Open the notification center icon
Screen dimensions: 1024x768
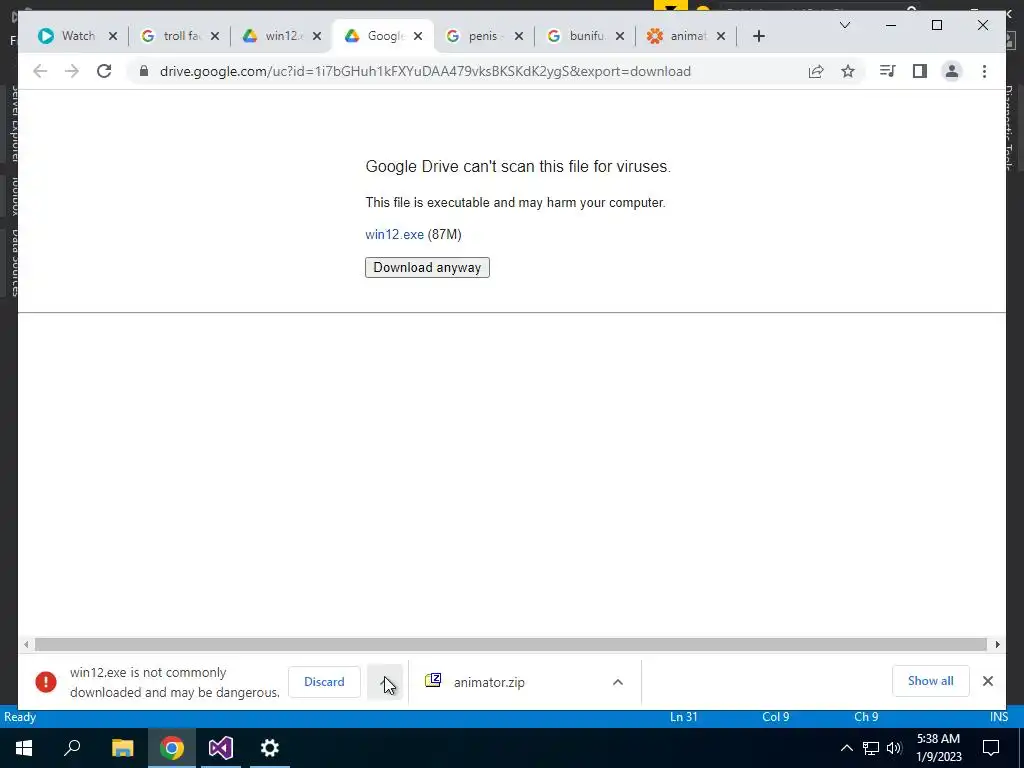(991, 748)
